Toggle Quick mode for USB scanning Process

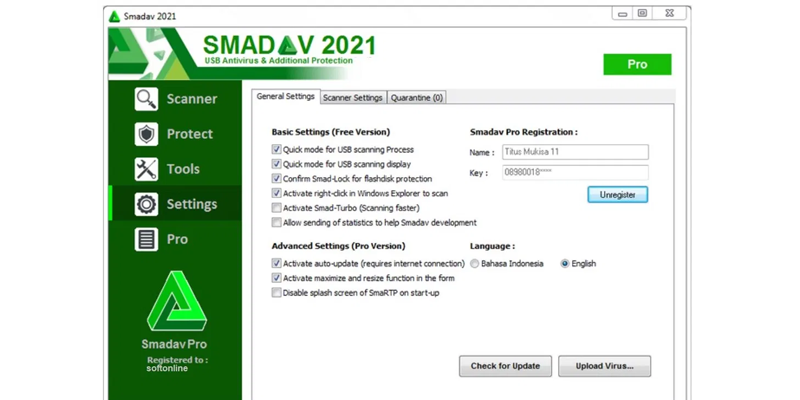pyautogui.click(x=277, y=149)
